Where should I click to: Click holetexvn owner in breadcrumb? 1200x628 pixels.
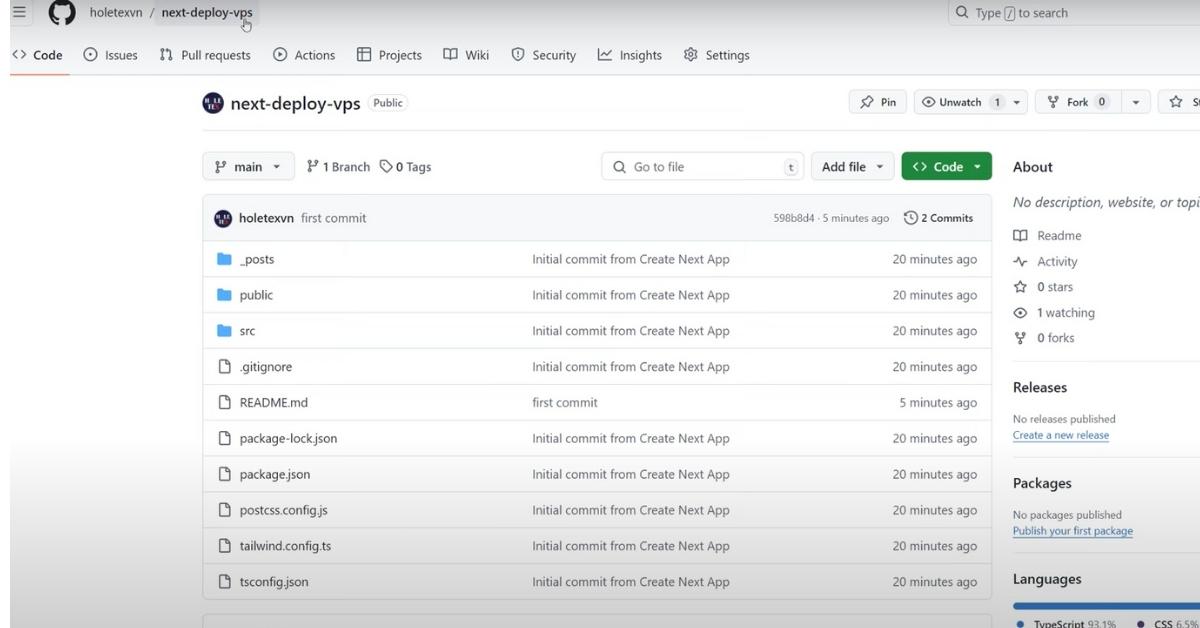pyautogui.click(x=116, y=13)
